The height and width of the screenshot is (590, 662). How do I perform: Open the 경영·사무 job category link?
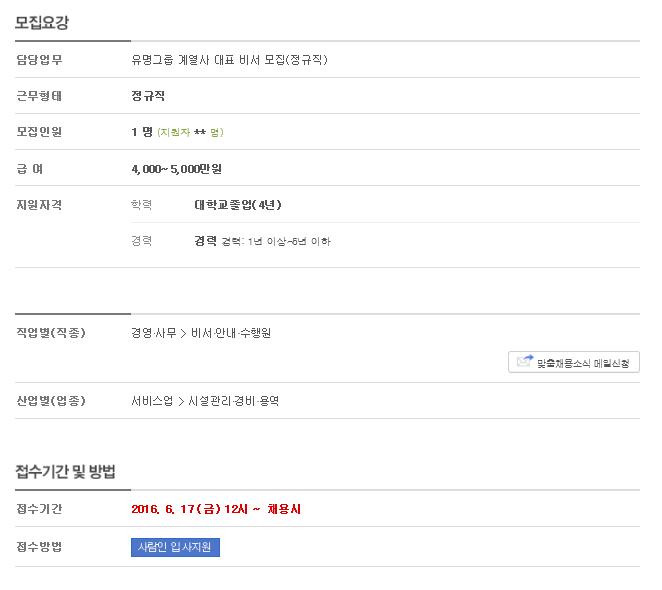click(153, 333)
